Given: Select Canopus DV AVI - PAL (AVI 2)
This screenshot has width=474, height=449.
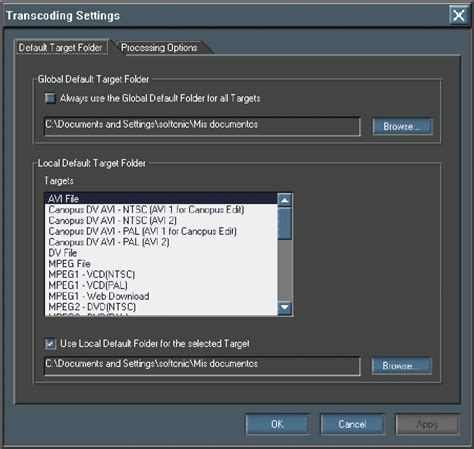Looking at the screenshot, I should pos(161,242).
